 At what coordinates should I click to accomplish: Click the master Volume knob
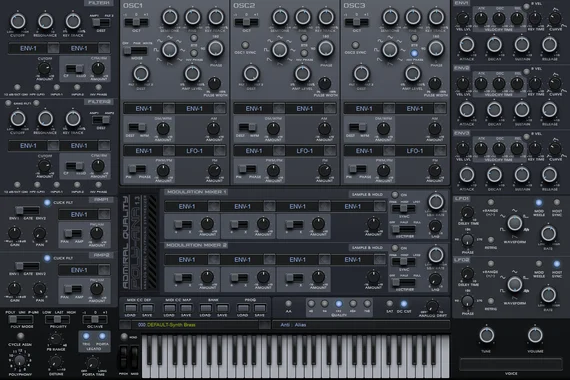(535, 335)
